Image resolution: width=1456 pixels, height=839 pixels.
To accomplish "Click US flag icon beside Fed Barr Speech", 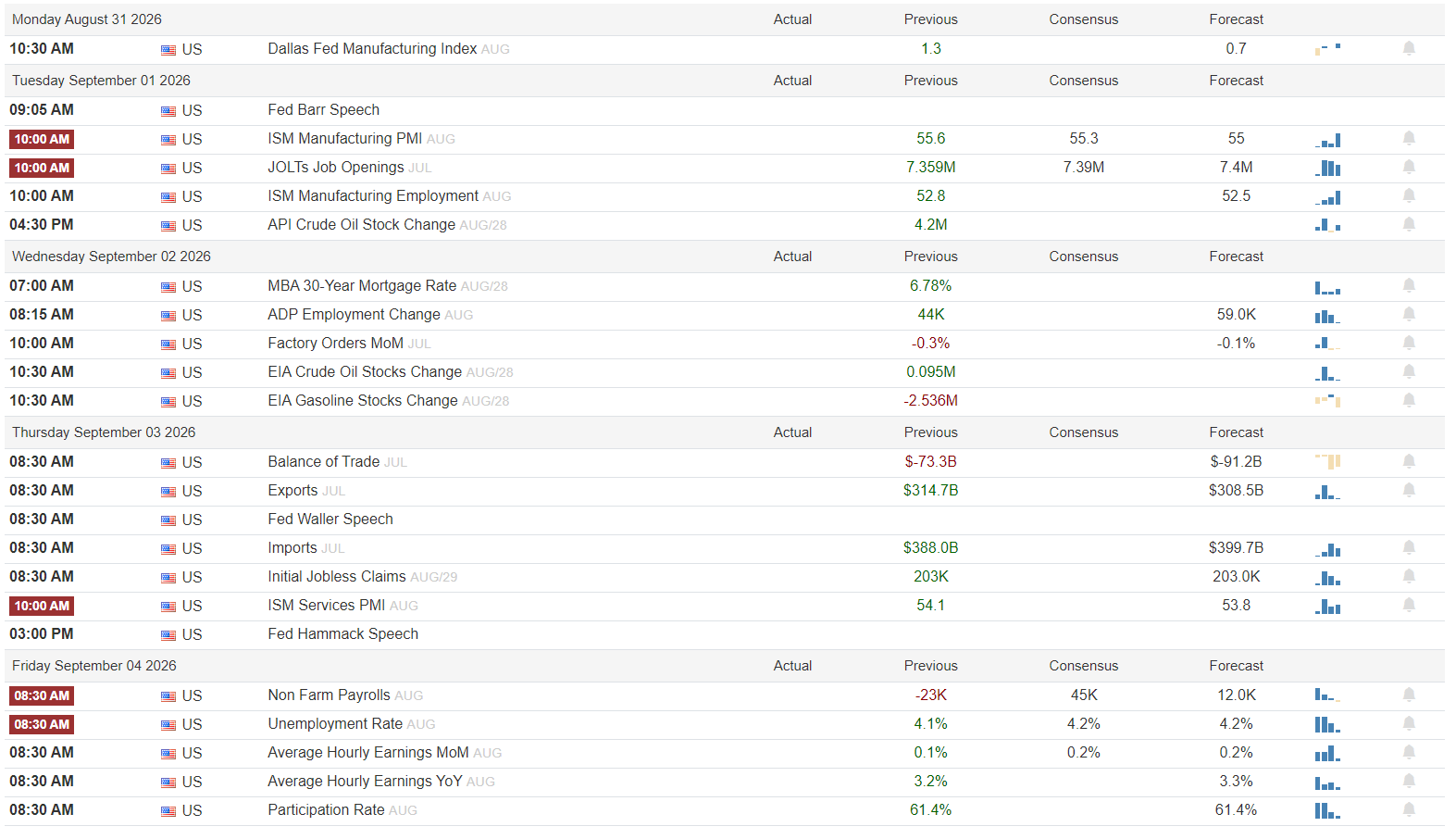I will pos(168,111).
